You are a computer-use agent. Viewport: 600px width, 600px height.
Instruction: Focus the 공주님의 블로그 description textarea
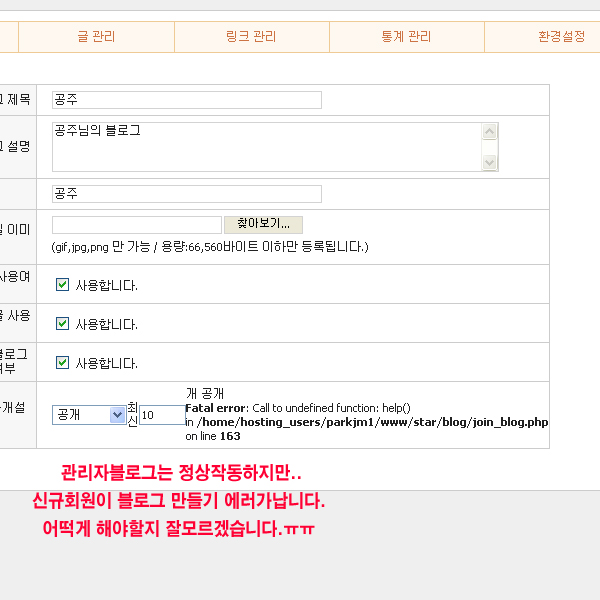click(x=265, y=147)
